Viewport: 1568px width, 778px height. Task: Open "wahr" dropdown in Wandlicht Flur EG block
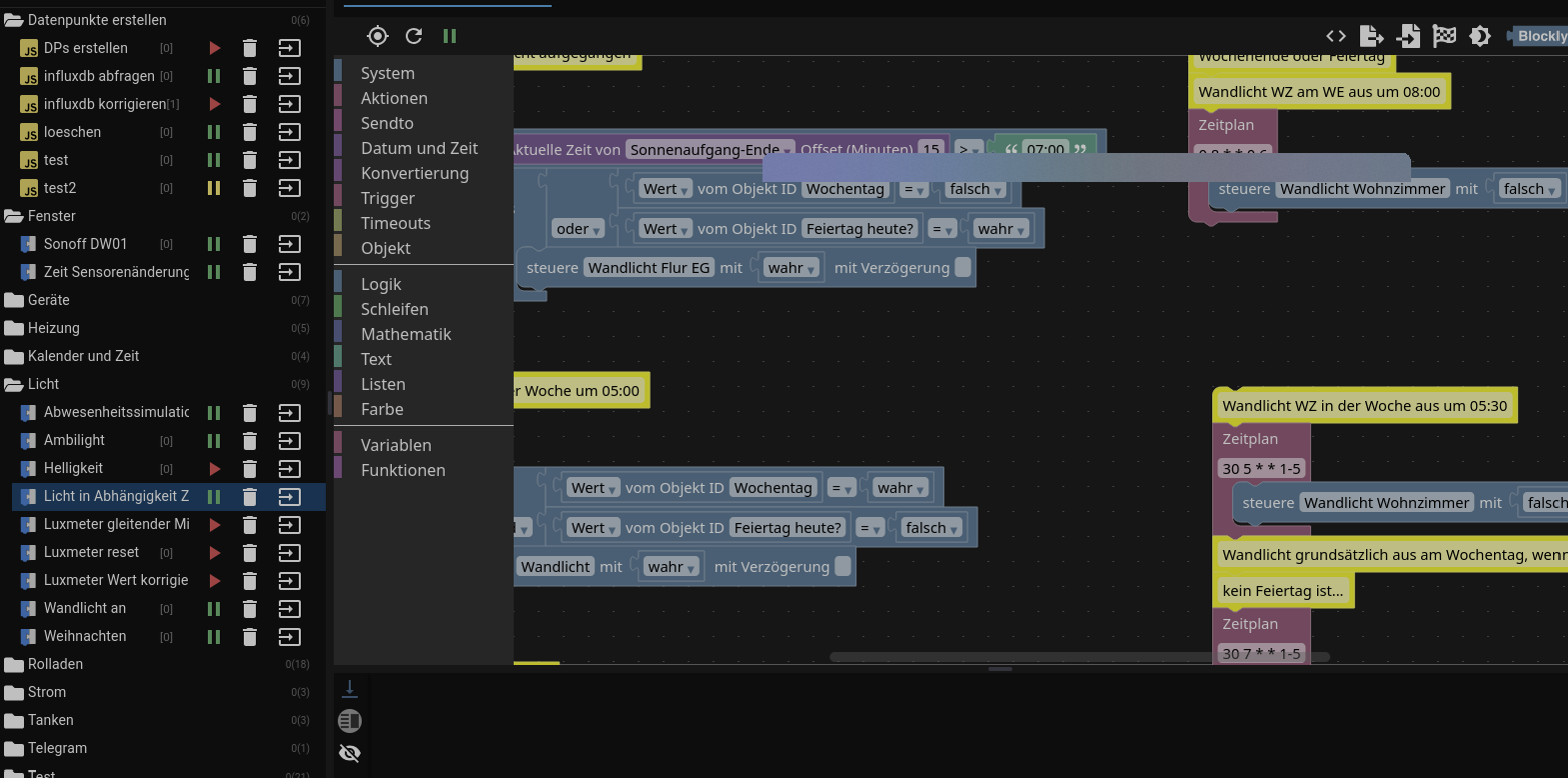tap(792, 268)
